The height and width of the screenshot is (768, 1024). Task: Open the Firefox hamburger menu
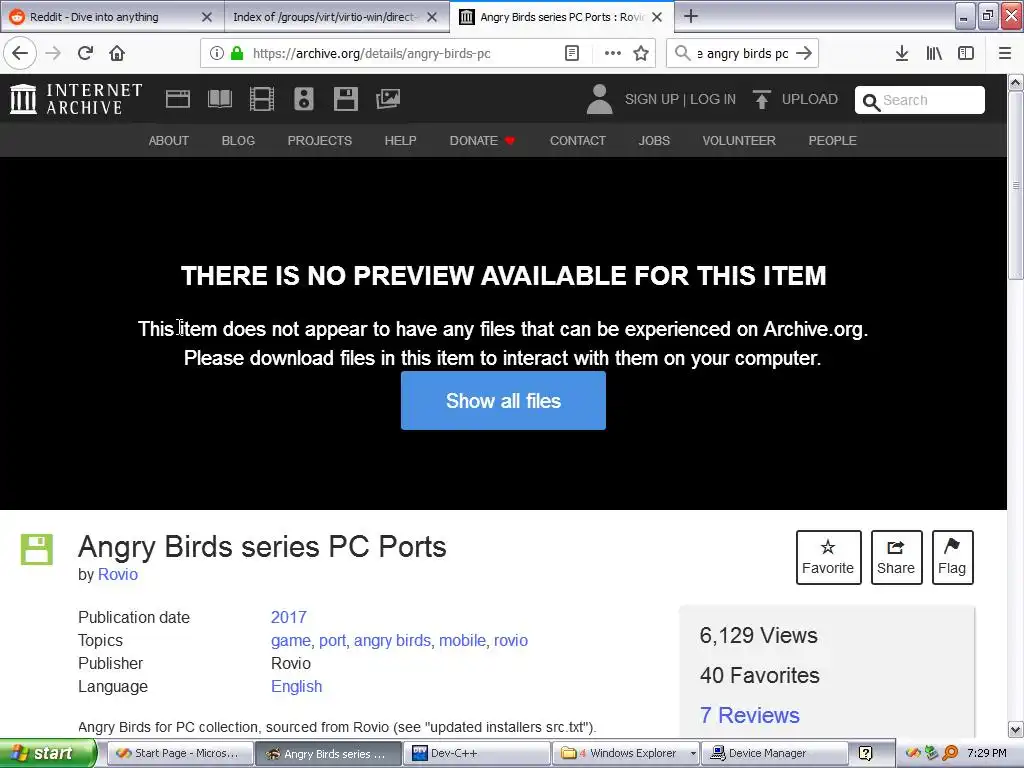[1005, 54]
